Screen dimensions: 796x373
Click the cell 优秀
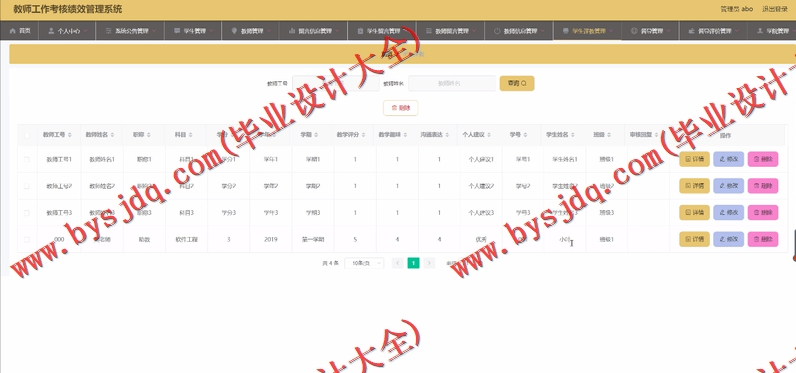point(481,240)
